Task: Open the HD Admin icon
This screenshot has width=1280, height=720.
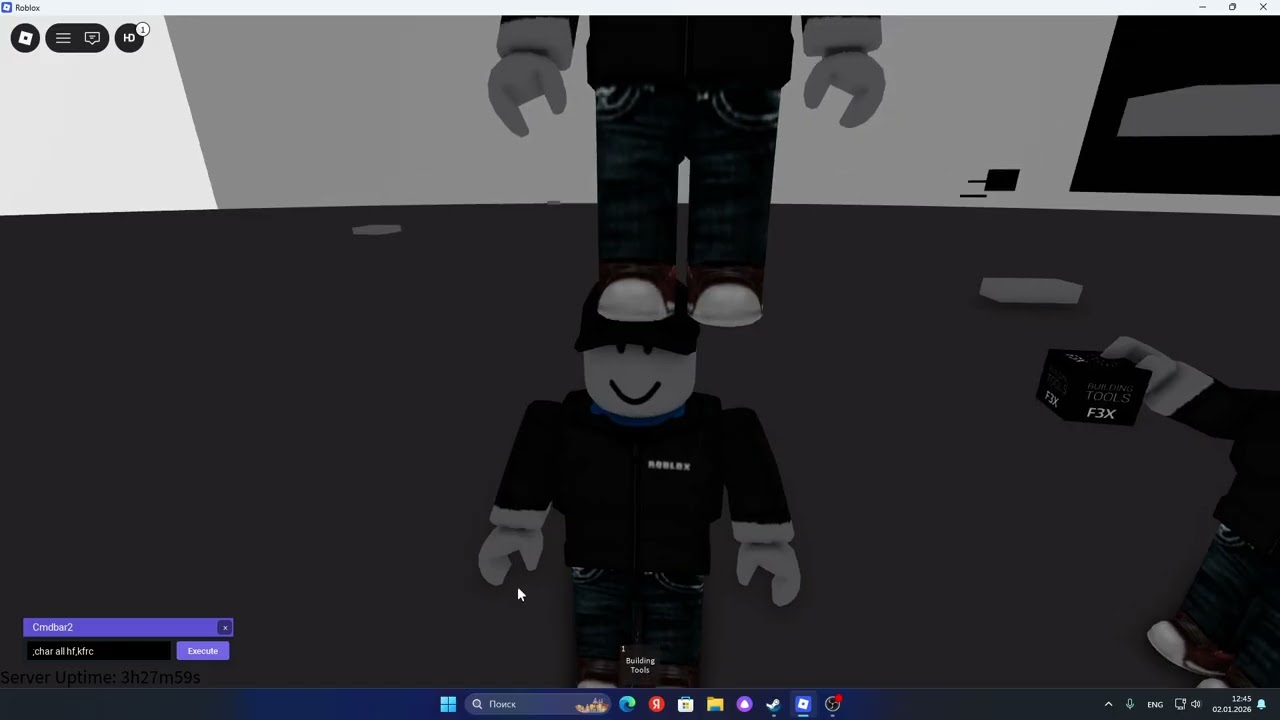Action: (129, 38)
